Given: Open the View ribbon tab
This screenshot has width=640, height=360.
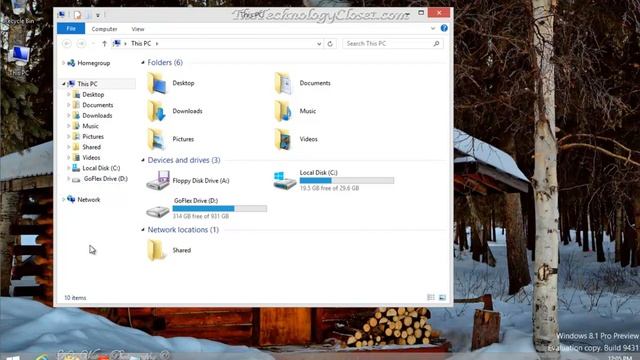Looking at the screenshot, I should 138,29.
